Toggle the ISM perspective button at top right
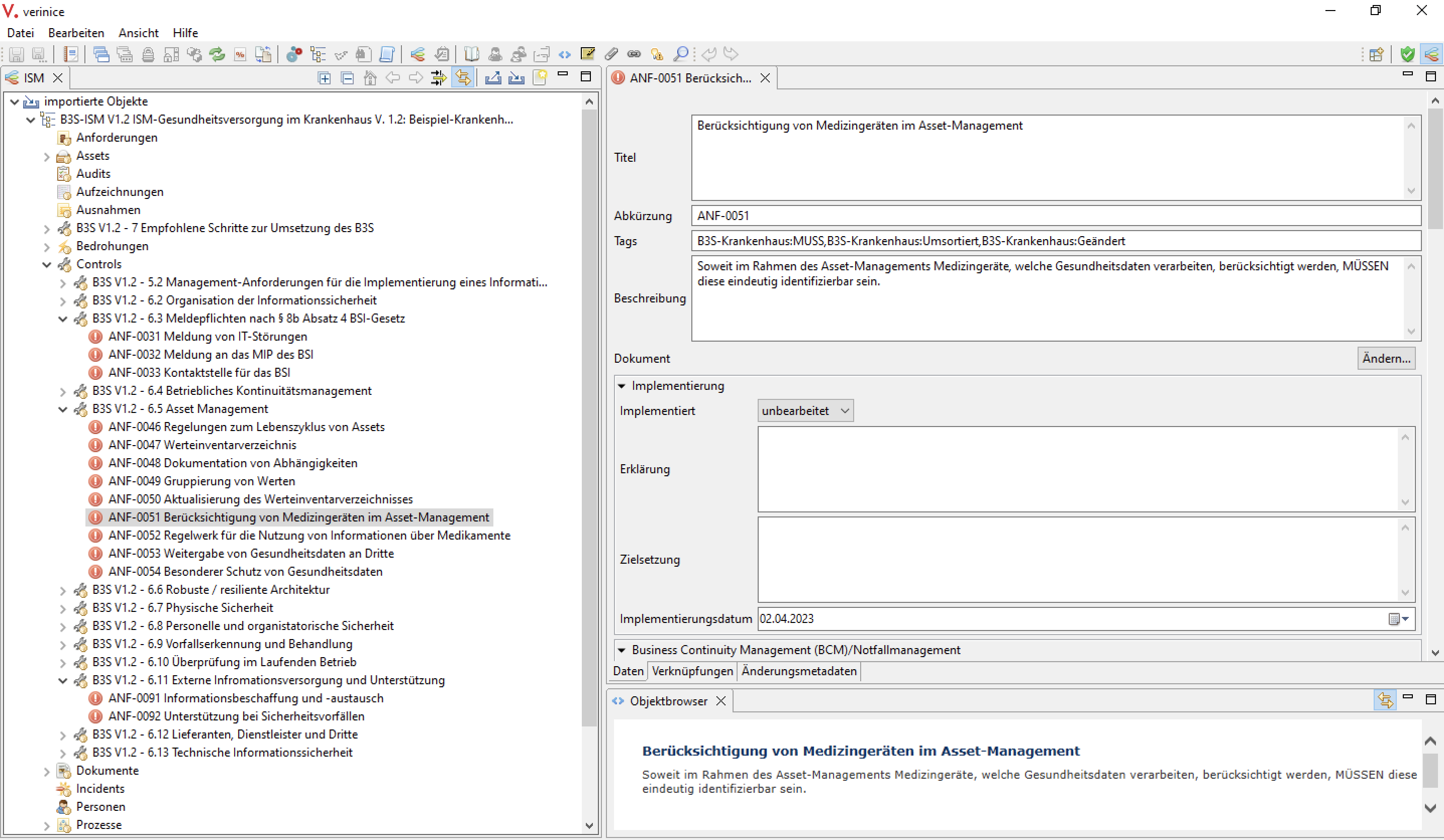This screenshot has height=840, width=1444. click(1431, 54)
